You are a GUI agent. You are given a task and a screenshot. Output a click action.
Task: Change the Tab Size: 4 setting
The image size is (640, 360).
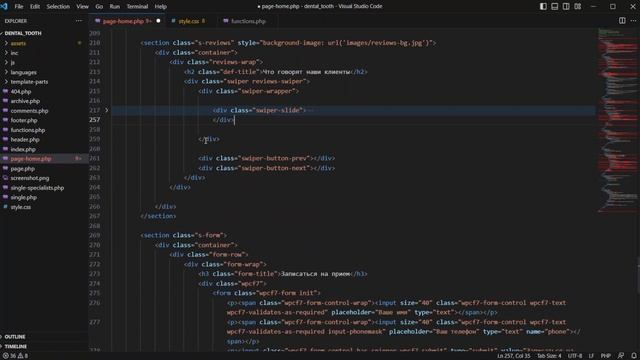(x=549, y=356)
